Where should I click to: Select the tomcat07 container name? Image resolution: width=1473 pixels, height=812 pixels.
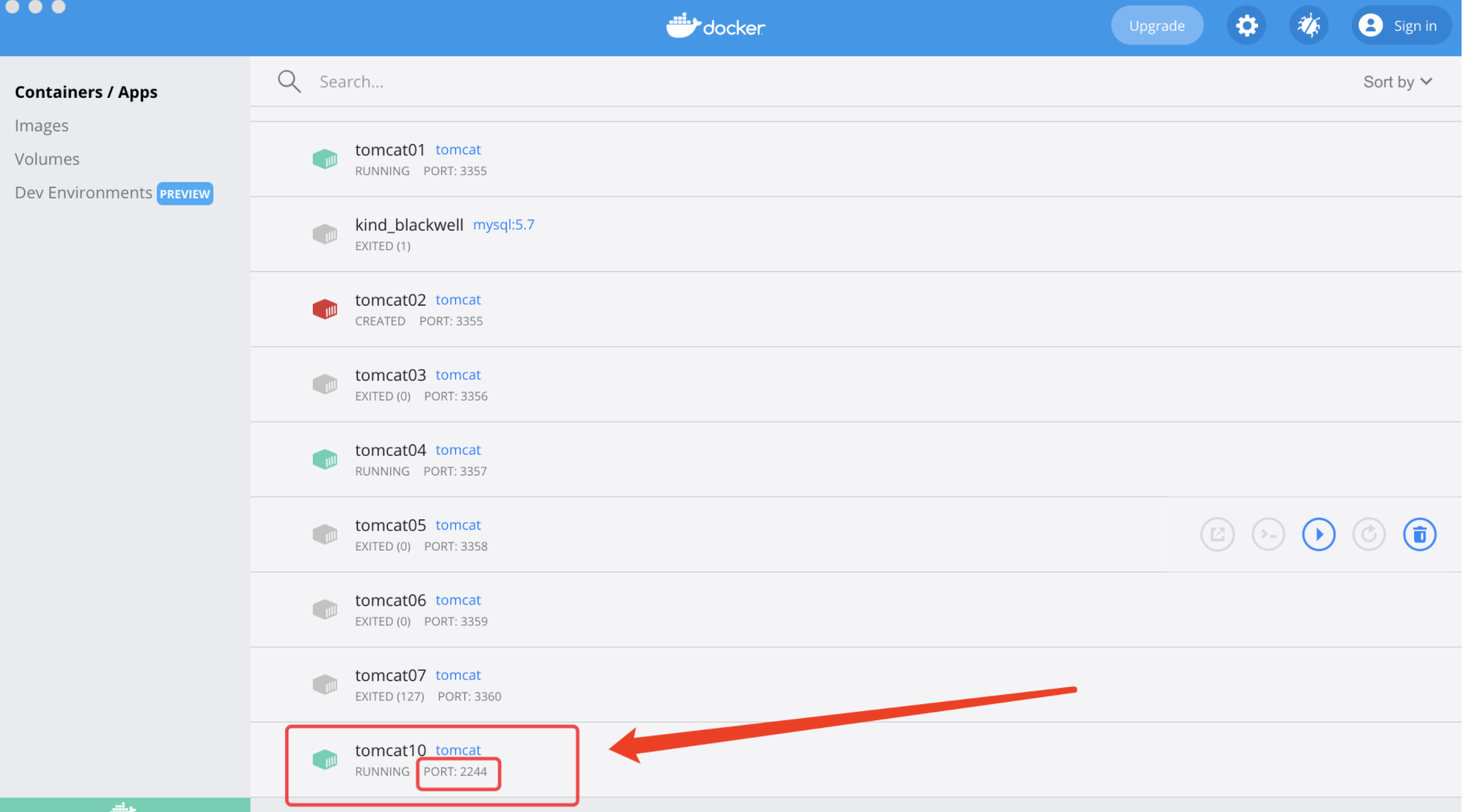[x=390, y=675]
